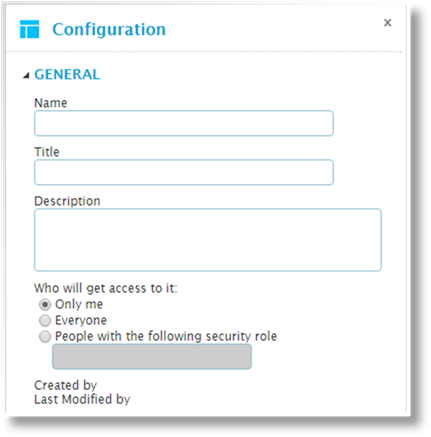Click the "Only me" option label text
431x437 pixels.
79,304
